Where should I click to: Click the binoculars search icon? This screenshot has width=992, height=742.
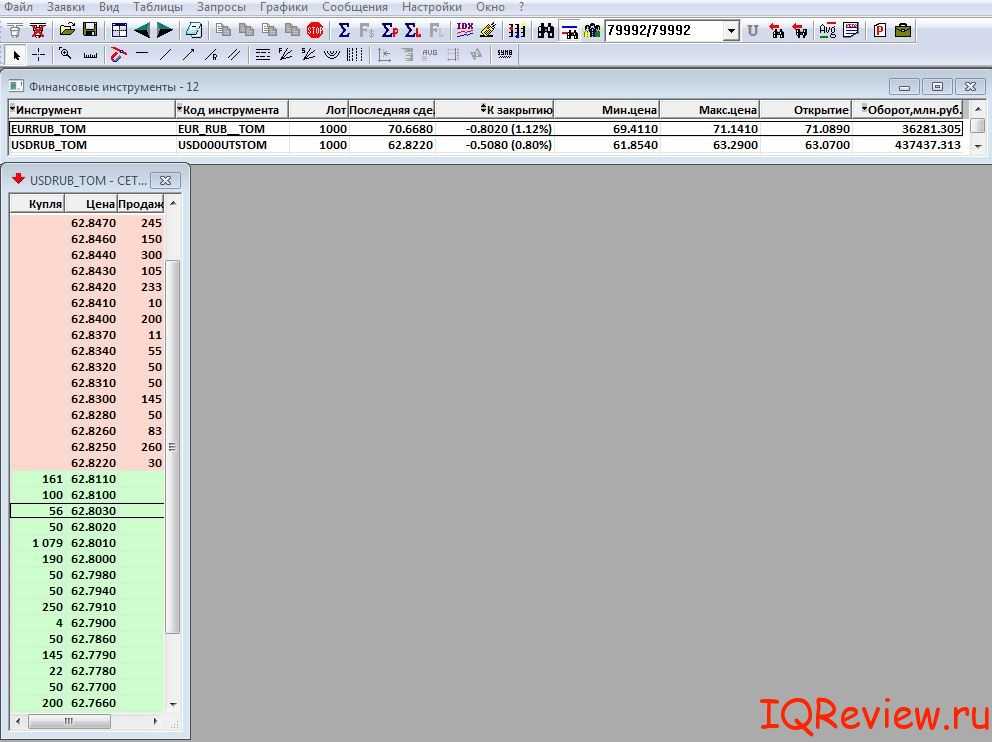pos(545,31)
